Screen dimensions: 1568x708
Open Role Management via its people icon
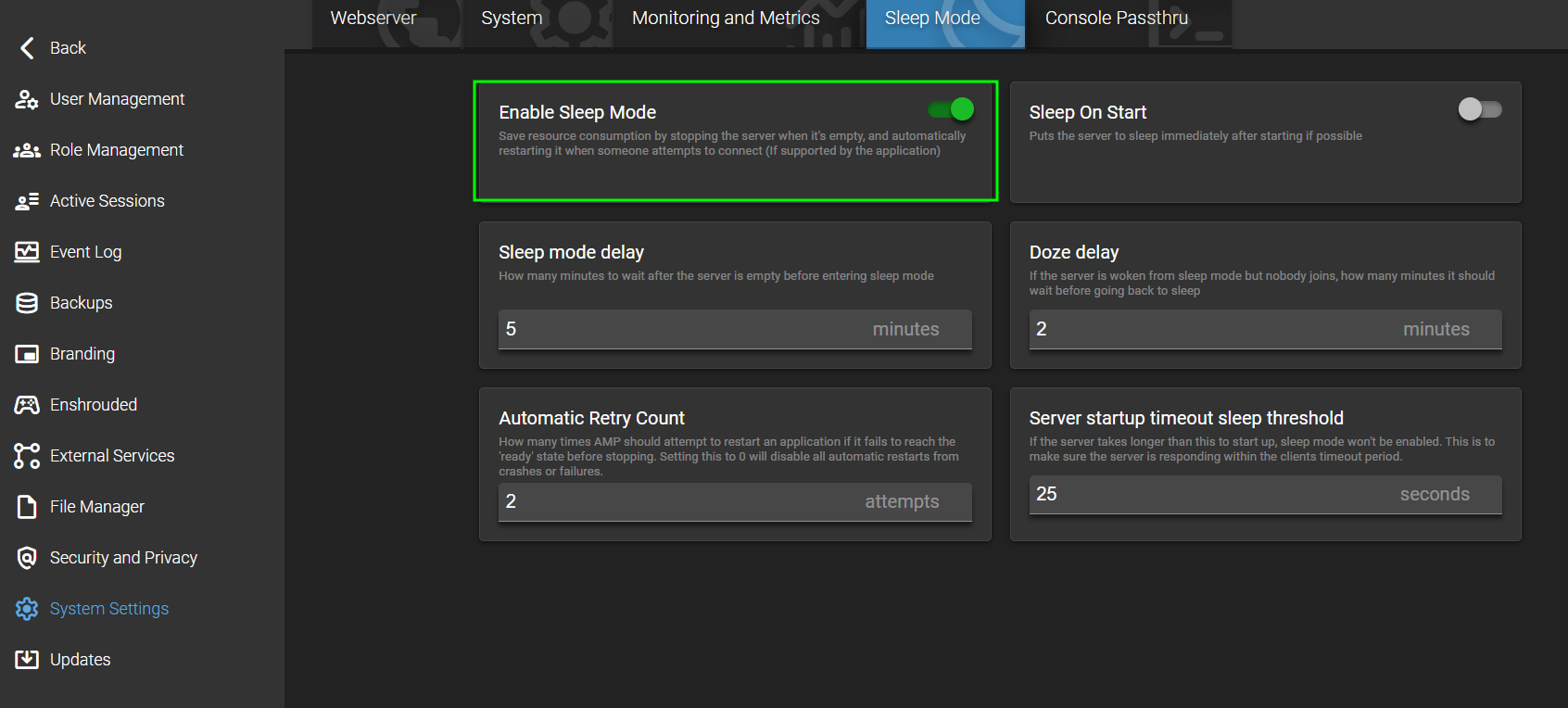27,150
